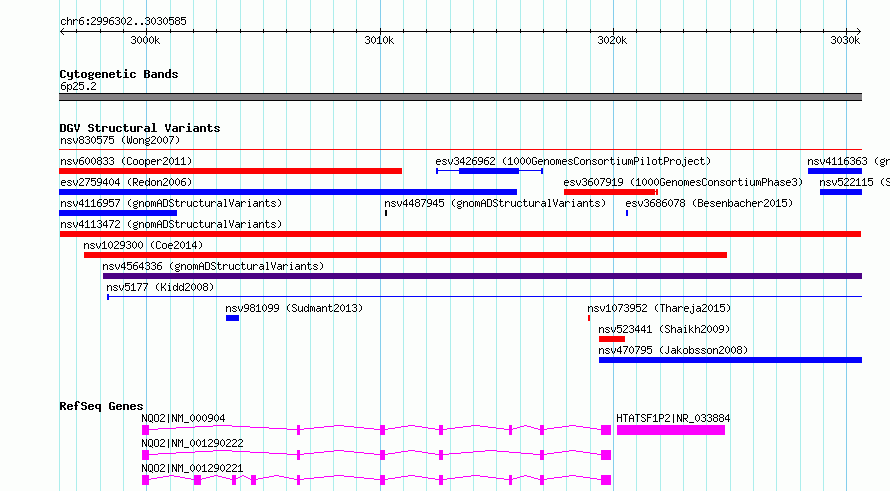Click the nsv4113472 long red bar
The image size is (890, 491).
460,234
